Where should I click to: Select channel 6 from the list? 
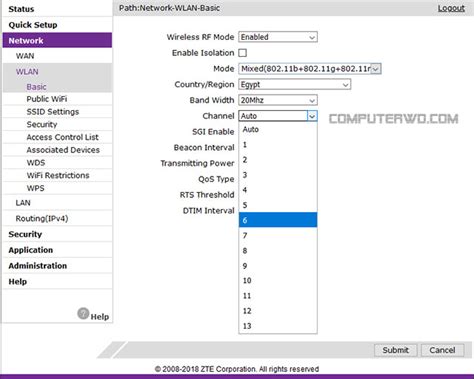pos(278,220)
